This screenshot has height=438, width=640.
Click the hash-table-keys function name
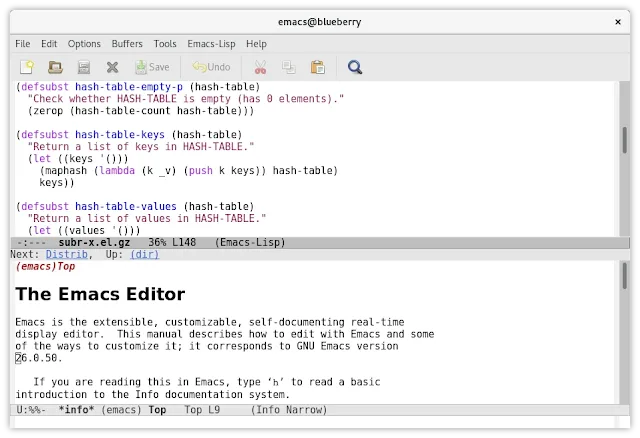tap(120, 135)
